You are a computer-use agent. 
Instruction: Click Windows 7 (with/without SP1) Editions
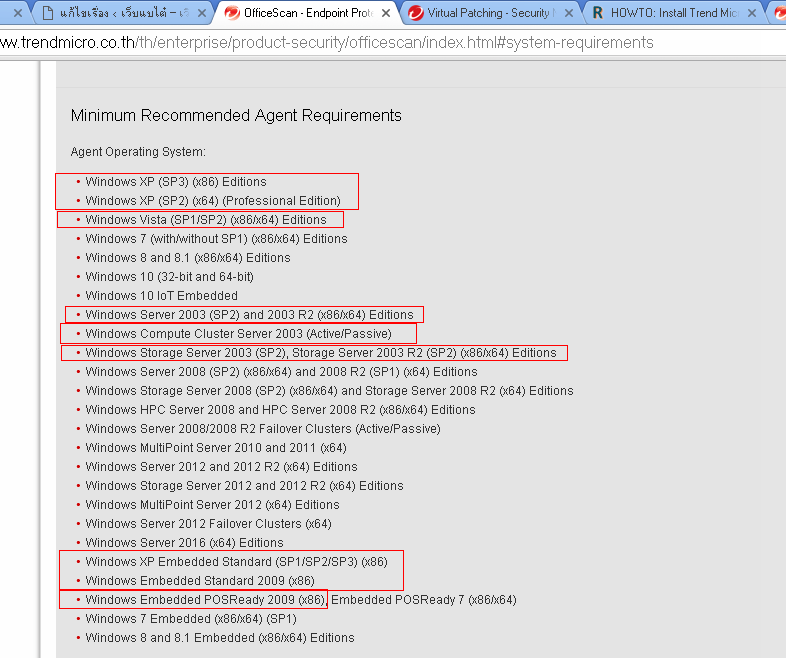tap(217, 239)
